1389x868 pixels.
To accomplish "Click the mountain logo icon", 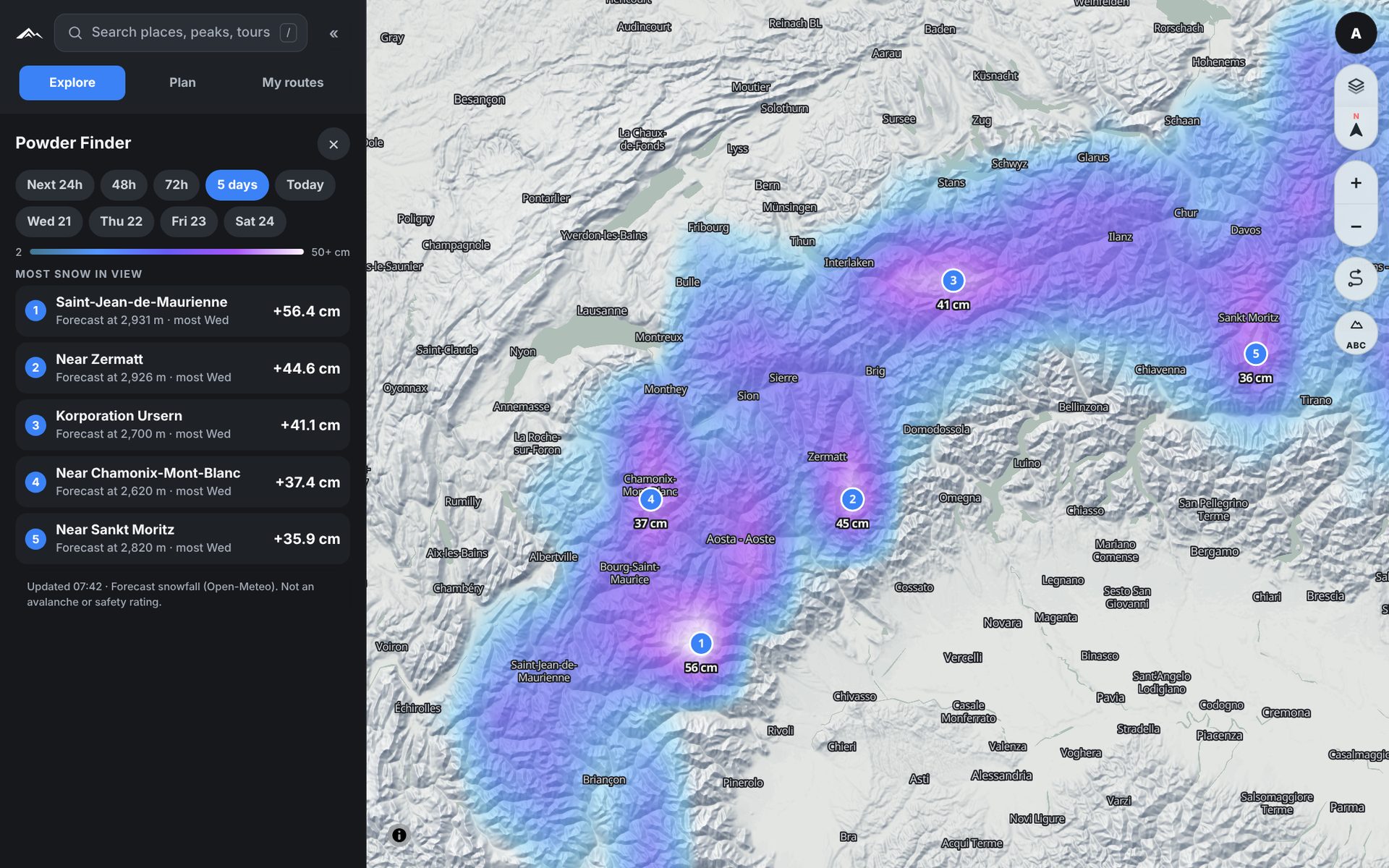I will click(29, 33).
